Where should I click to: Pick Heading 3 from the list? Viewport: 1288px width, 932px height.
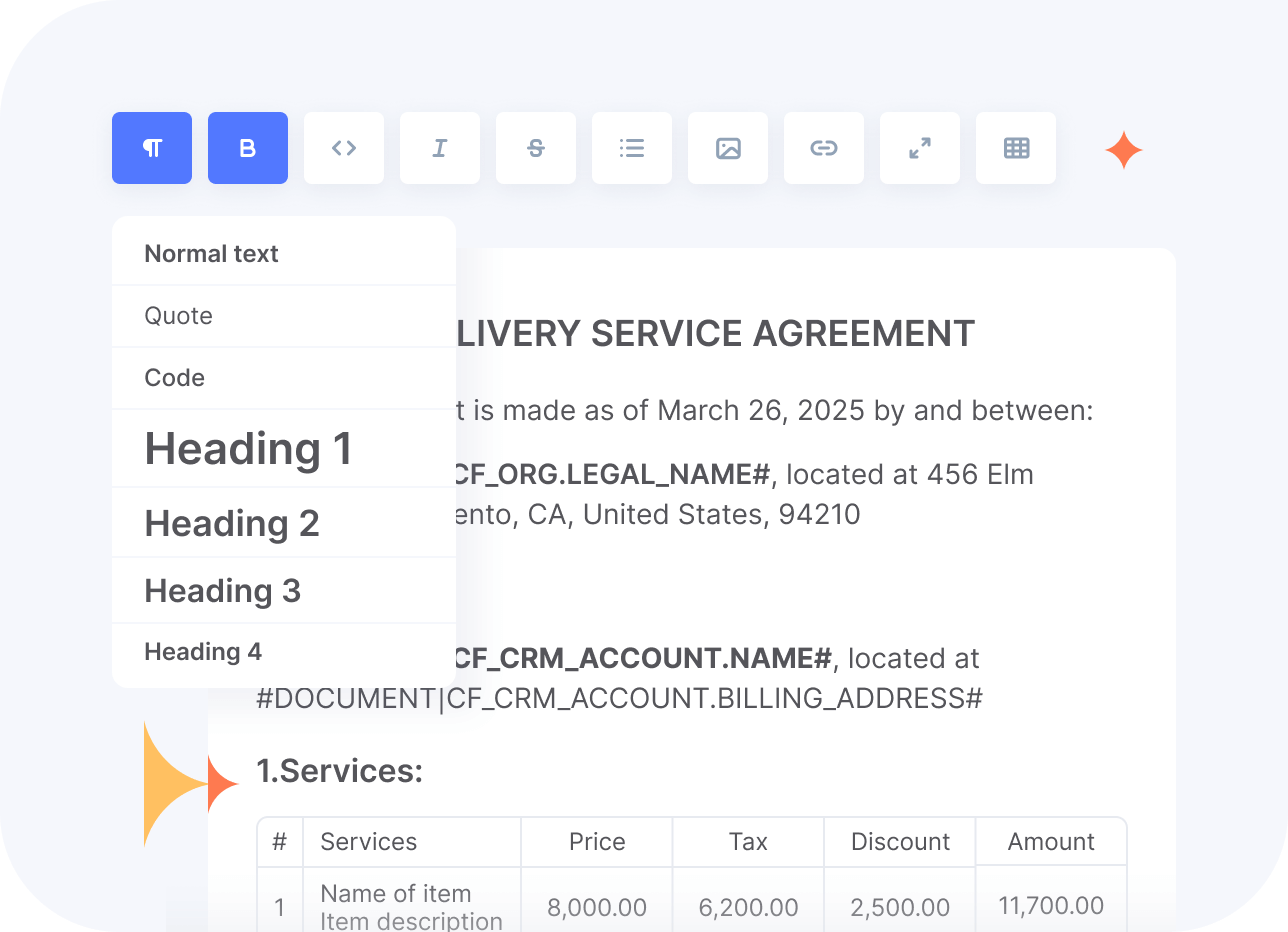pyautogui.click(x=223, y=591)
